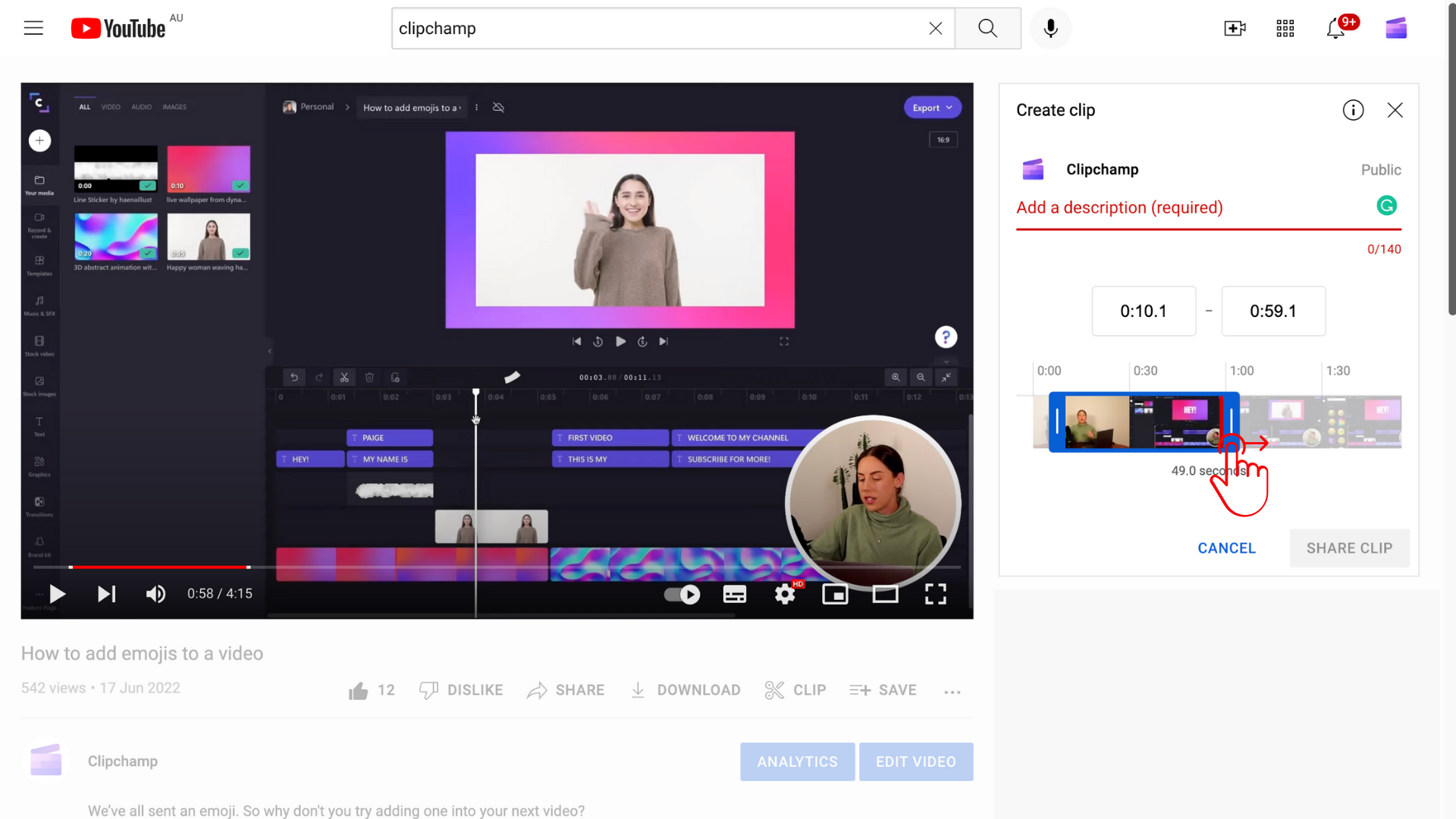This screenshot has width=1456, height=819.
Task: Click the 1:00 mark on clip timeline
Action: point(1241,371)
